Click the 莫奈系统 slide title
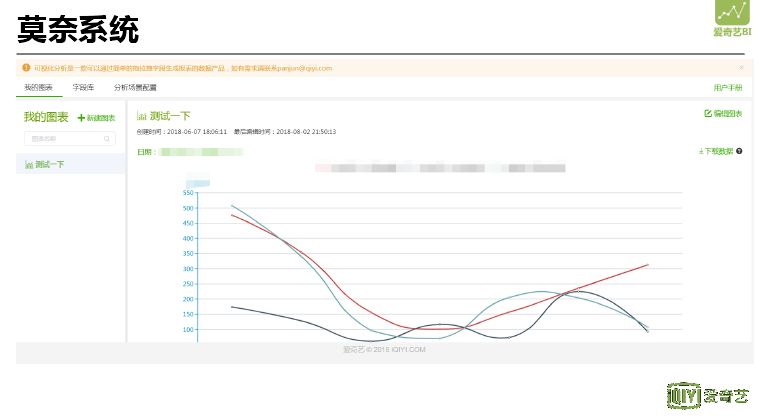The height and width of the screenshot is (416, 761). (x=78, y=29)
